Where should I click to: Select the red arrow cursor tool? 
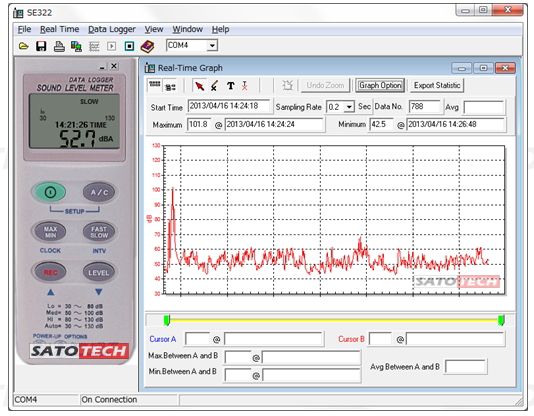[200, 86]
